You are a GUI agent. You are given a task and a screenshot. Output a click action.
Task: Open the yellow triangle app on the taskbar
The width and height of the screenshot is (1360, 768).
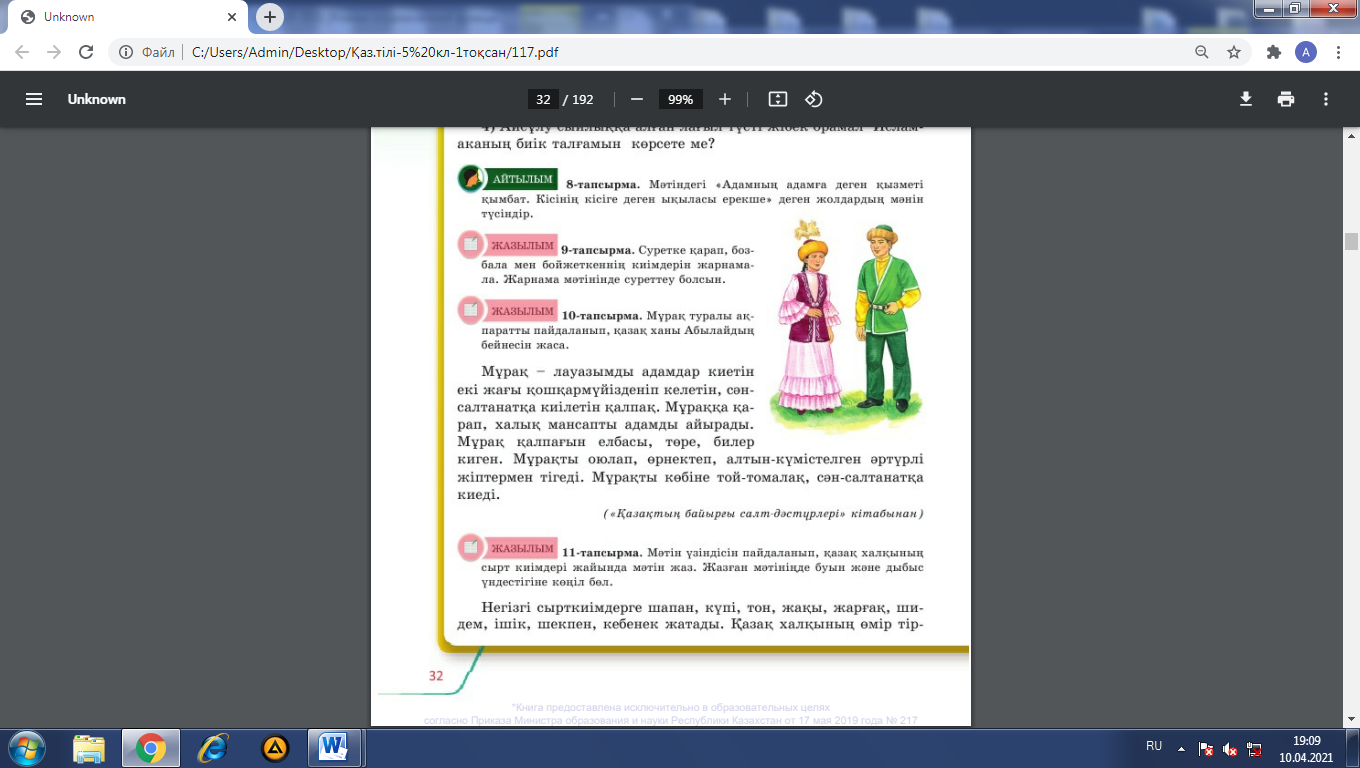point(275,748)
